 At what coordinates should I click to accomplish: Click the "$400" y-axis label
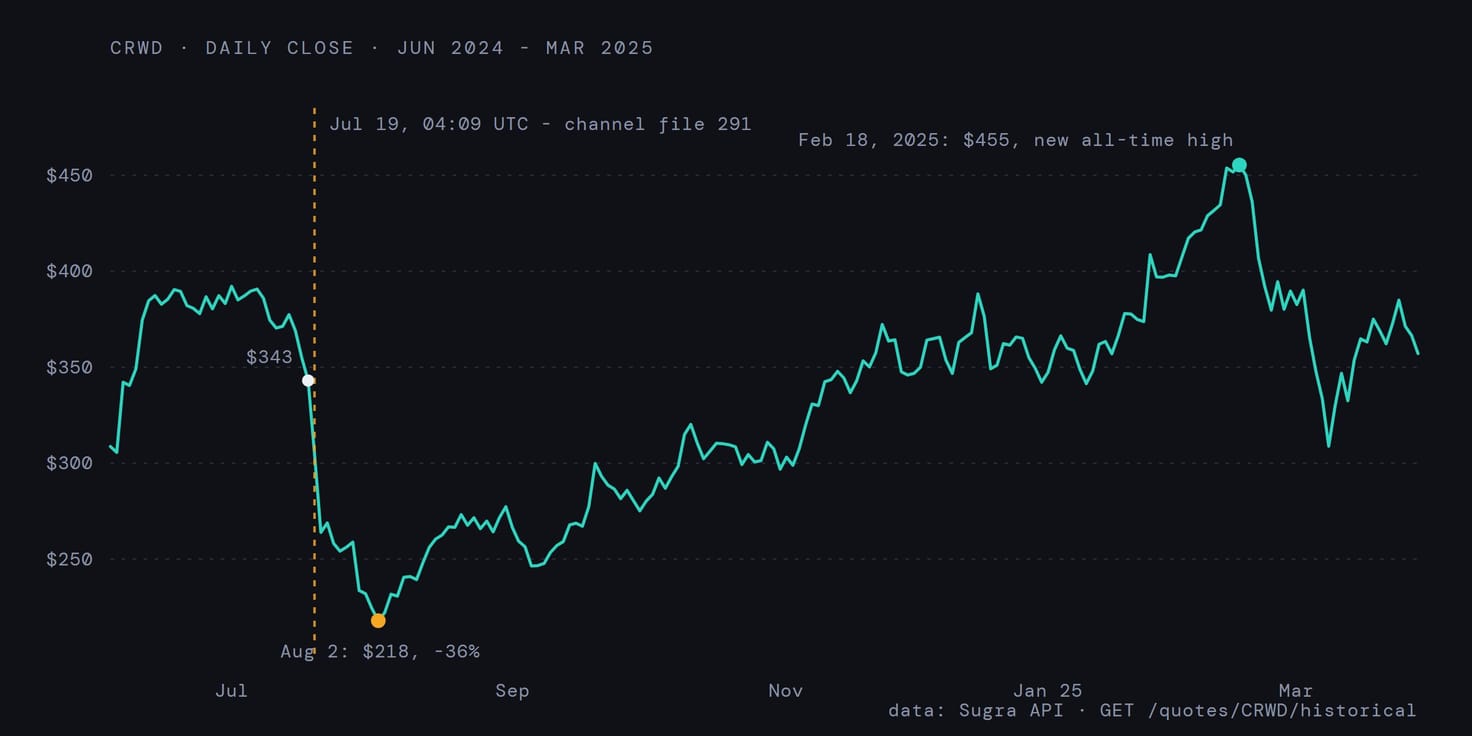point(69,272)
